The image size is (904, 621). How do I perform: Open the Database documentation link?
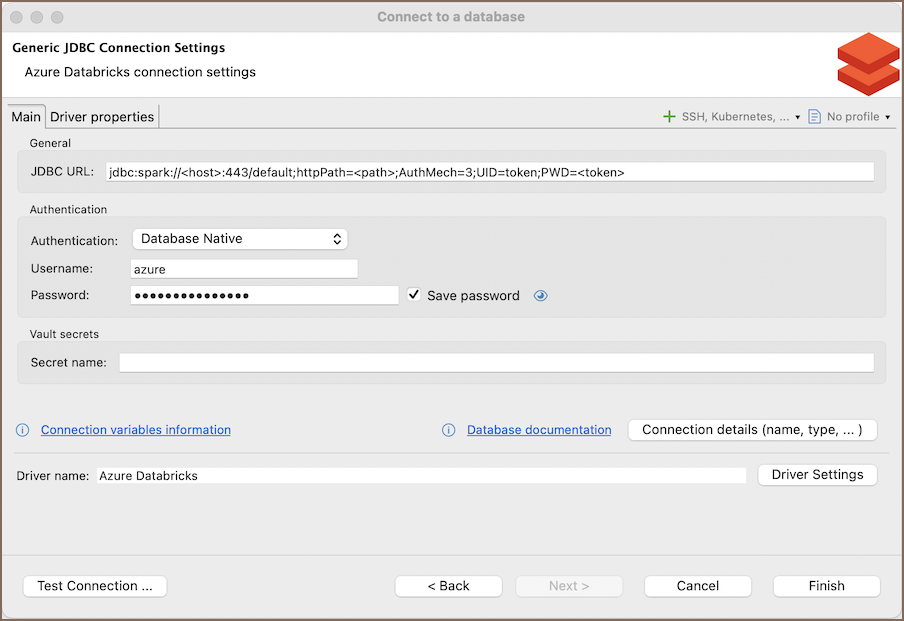pyautogui.click(x=539, y=430)
